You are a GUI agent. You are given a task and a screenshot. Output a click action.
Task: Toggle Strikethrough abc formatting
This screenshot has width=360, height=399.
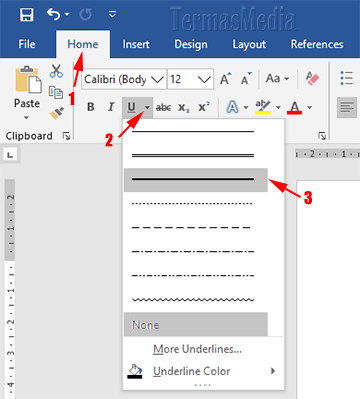(x=163, y=107)
